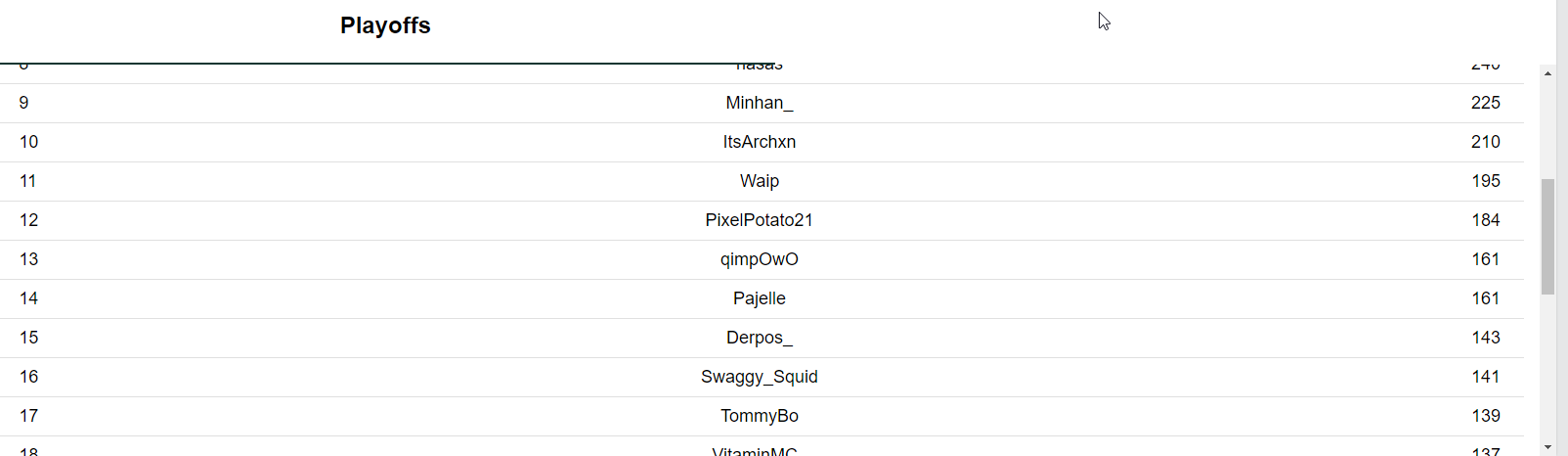Click the scrollbar up arrow

(x=1547, y=72)
